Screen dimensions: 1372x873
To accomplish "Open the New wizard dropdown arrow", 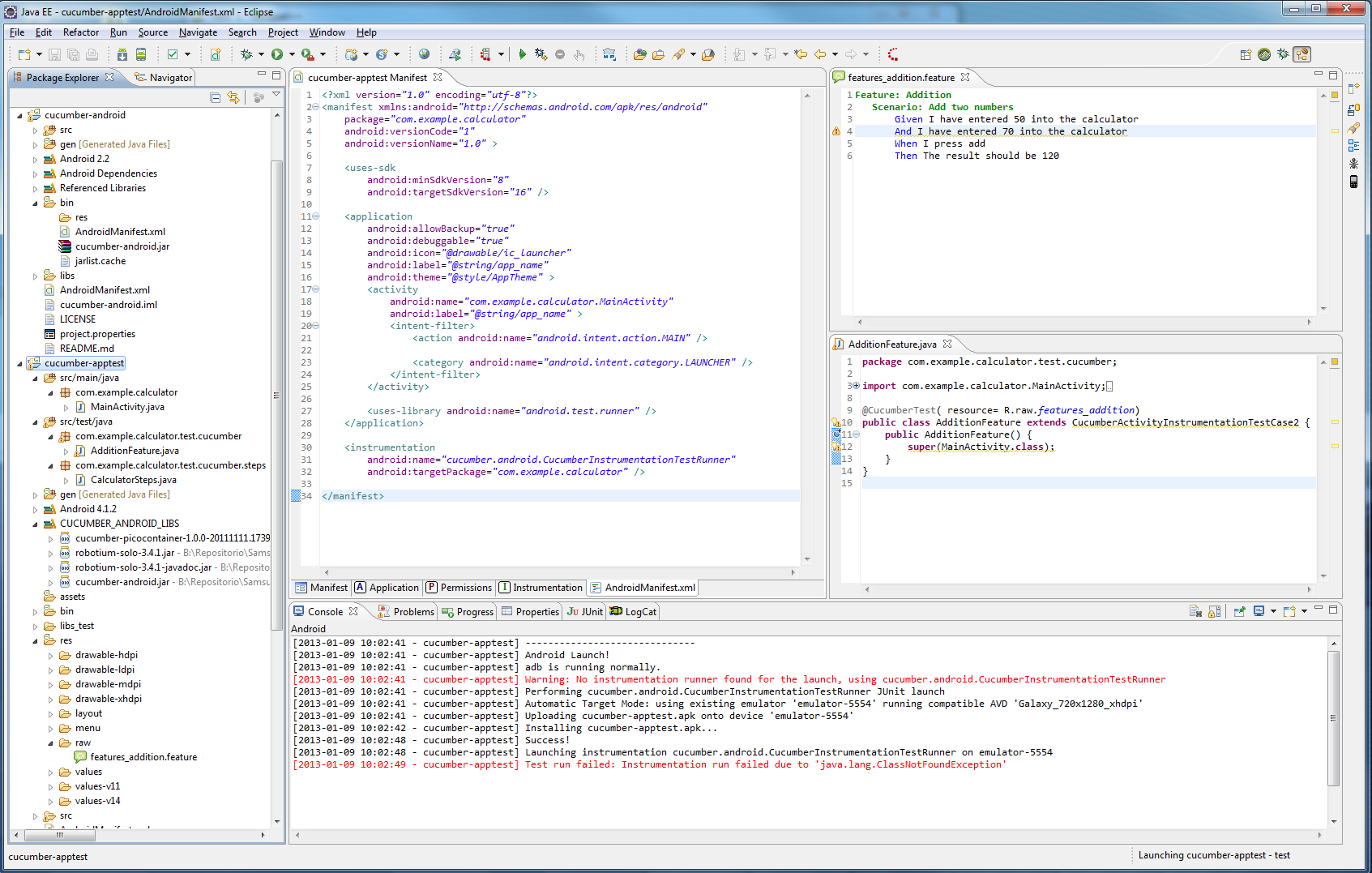I will click(x=38, y=54).
